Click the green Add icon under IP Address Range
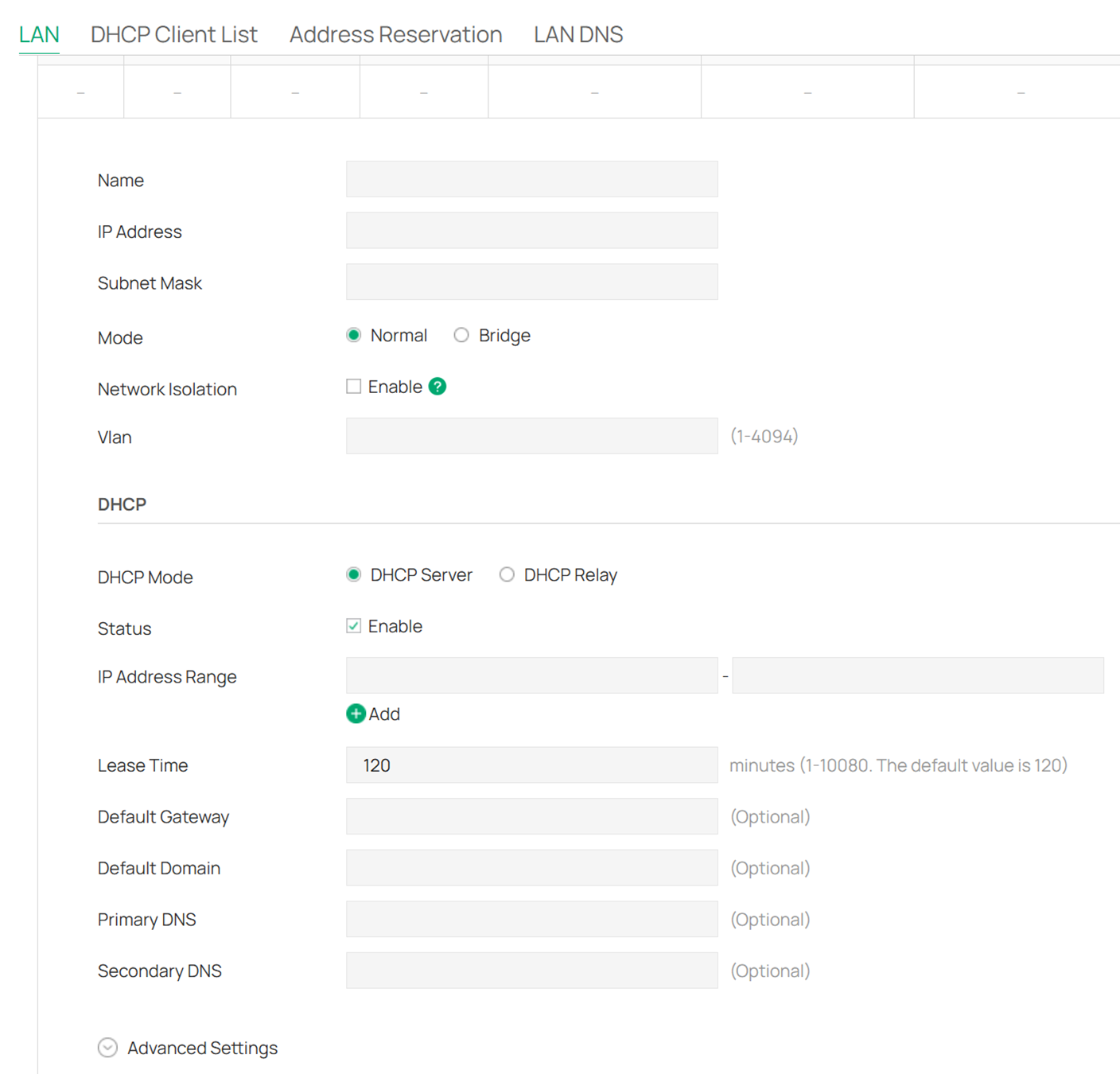 point(356,714)
